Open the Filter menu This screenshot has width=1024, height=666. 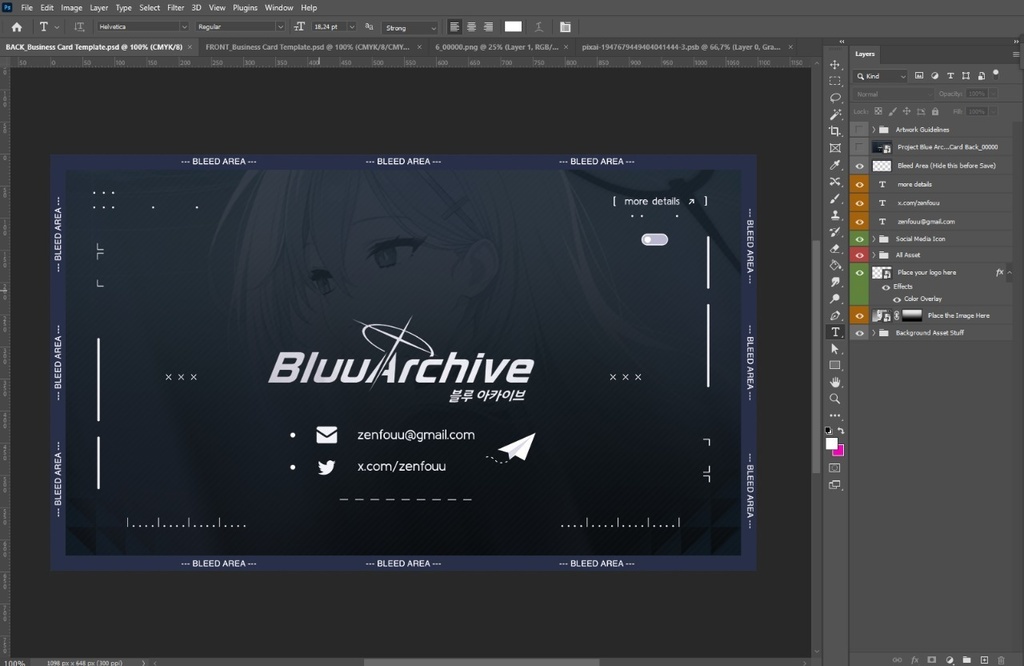pyautogui.click(x=176, y=7)
